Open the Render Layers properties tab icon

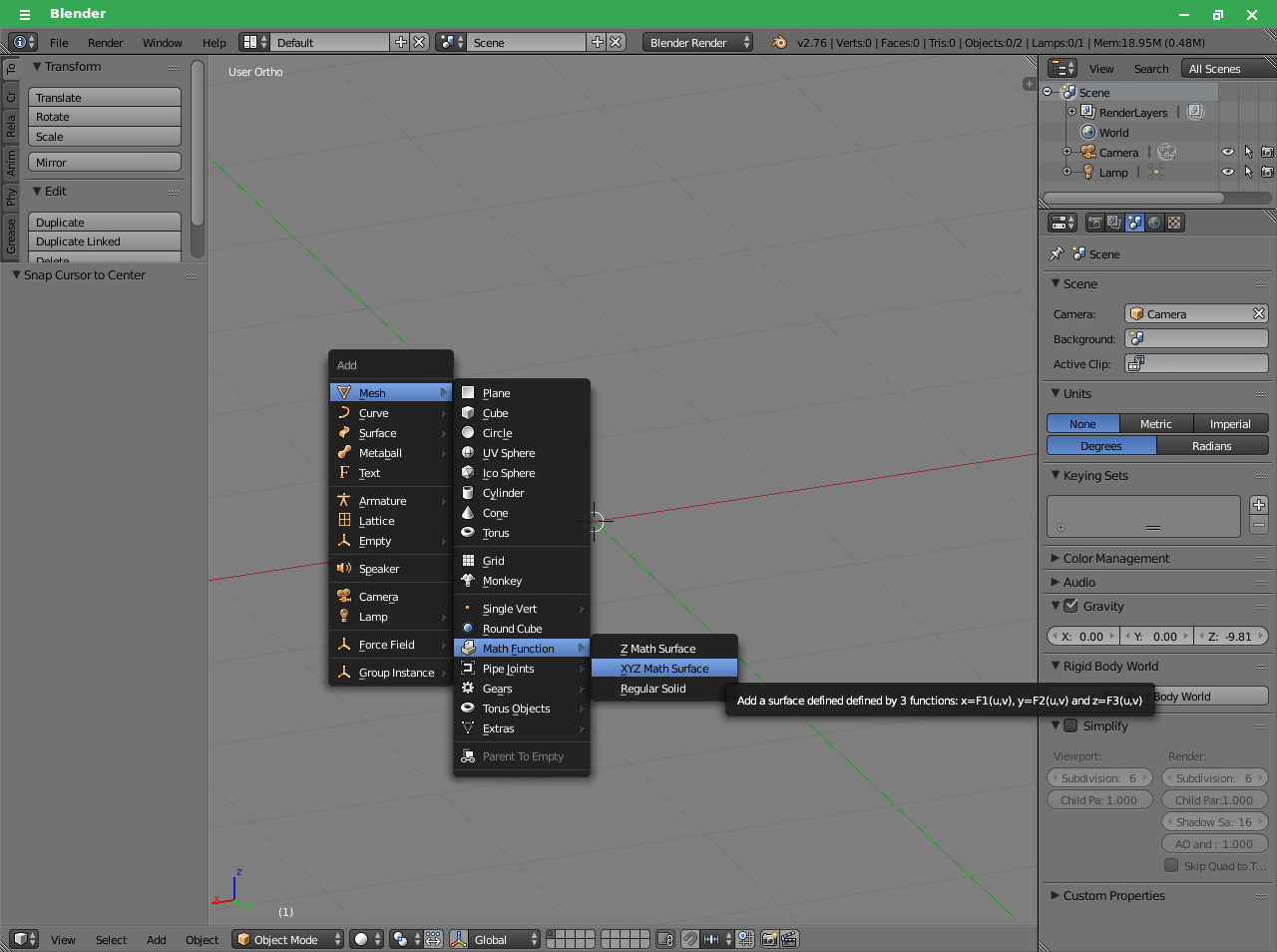click(1114, 223)
